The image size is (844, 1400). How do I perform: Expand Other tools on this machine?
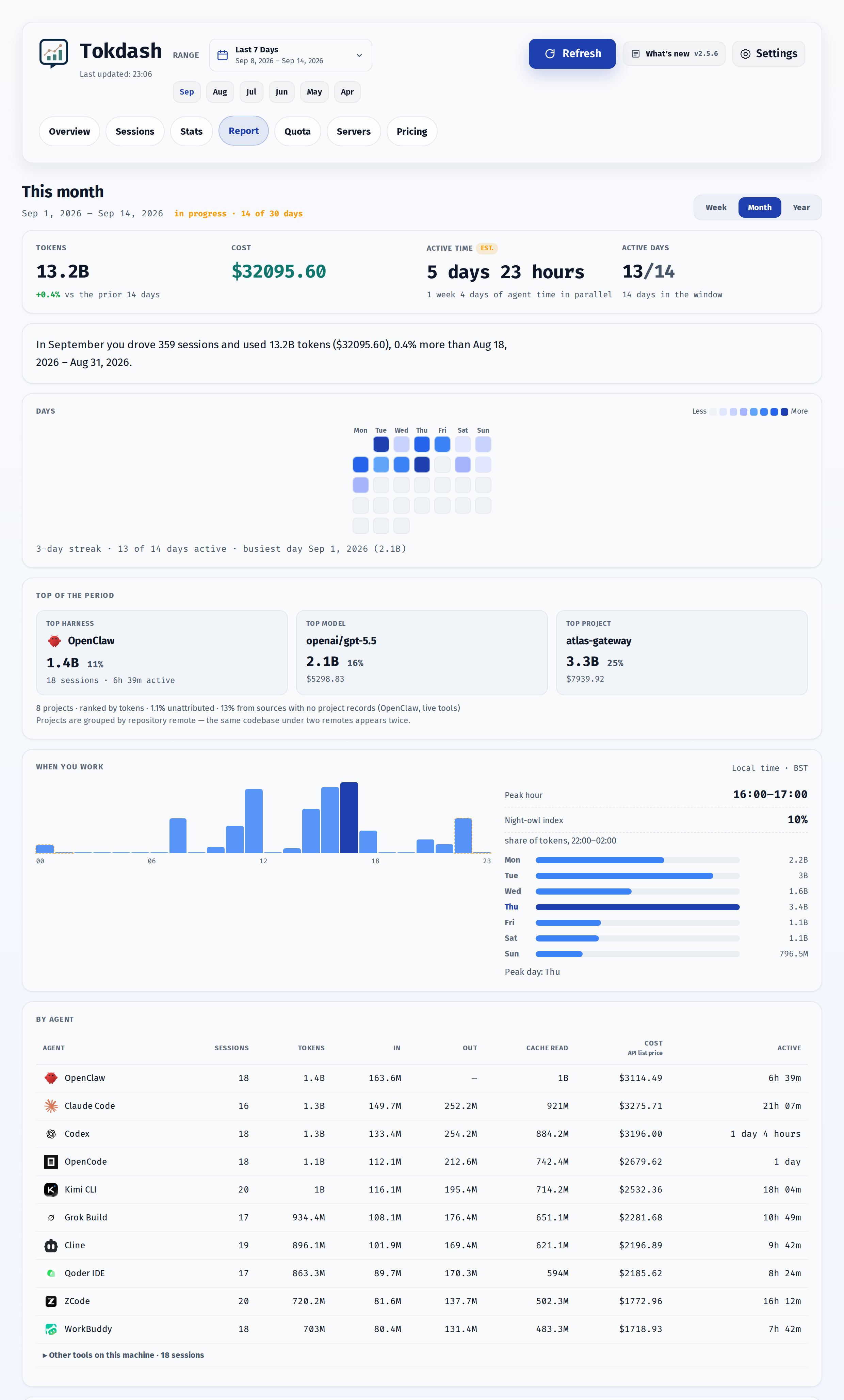(x=123, y=1355)
